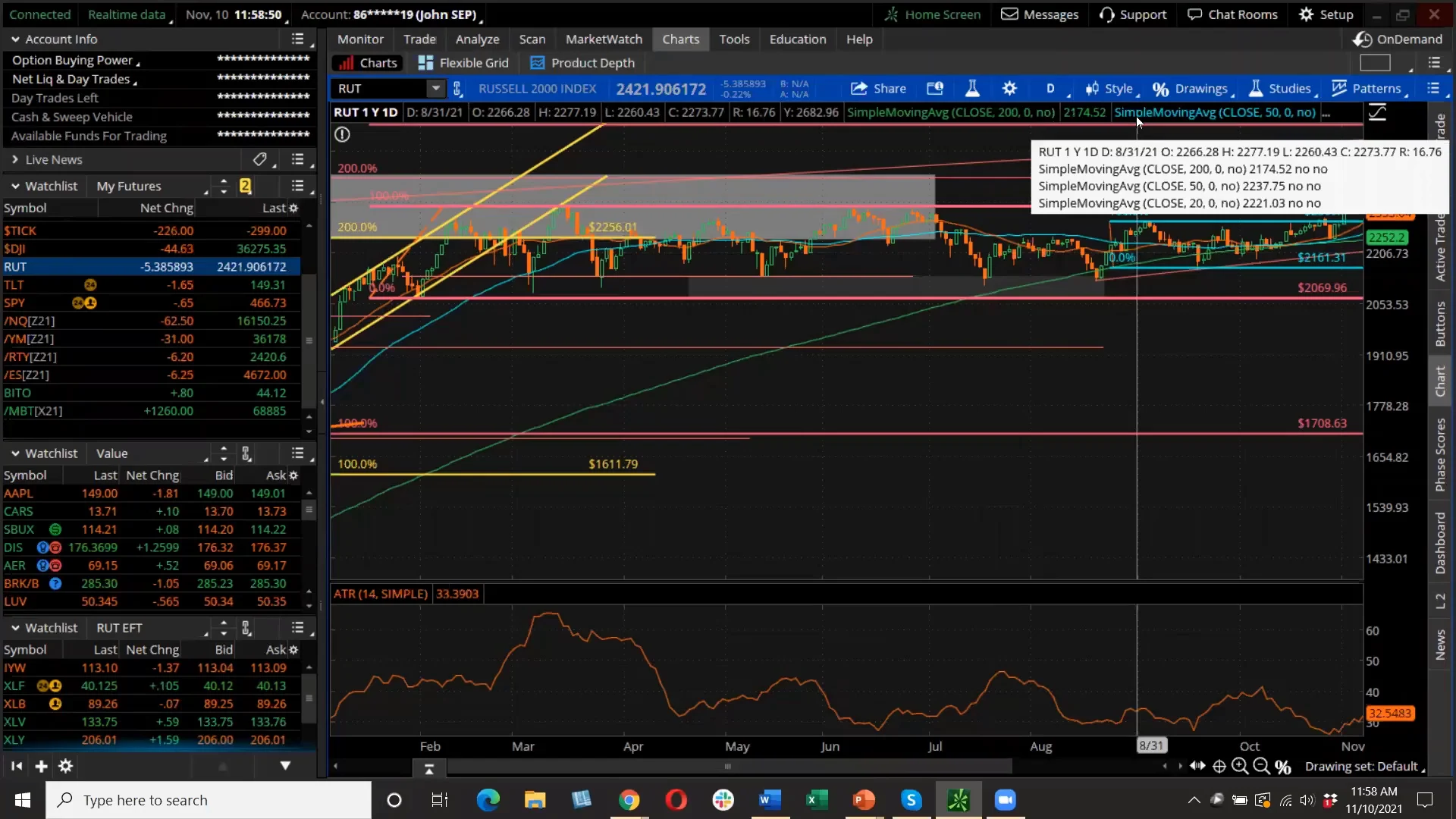Toggle the Buttons side panel
Screen dimensions: 1456x819
(1440, 324)
